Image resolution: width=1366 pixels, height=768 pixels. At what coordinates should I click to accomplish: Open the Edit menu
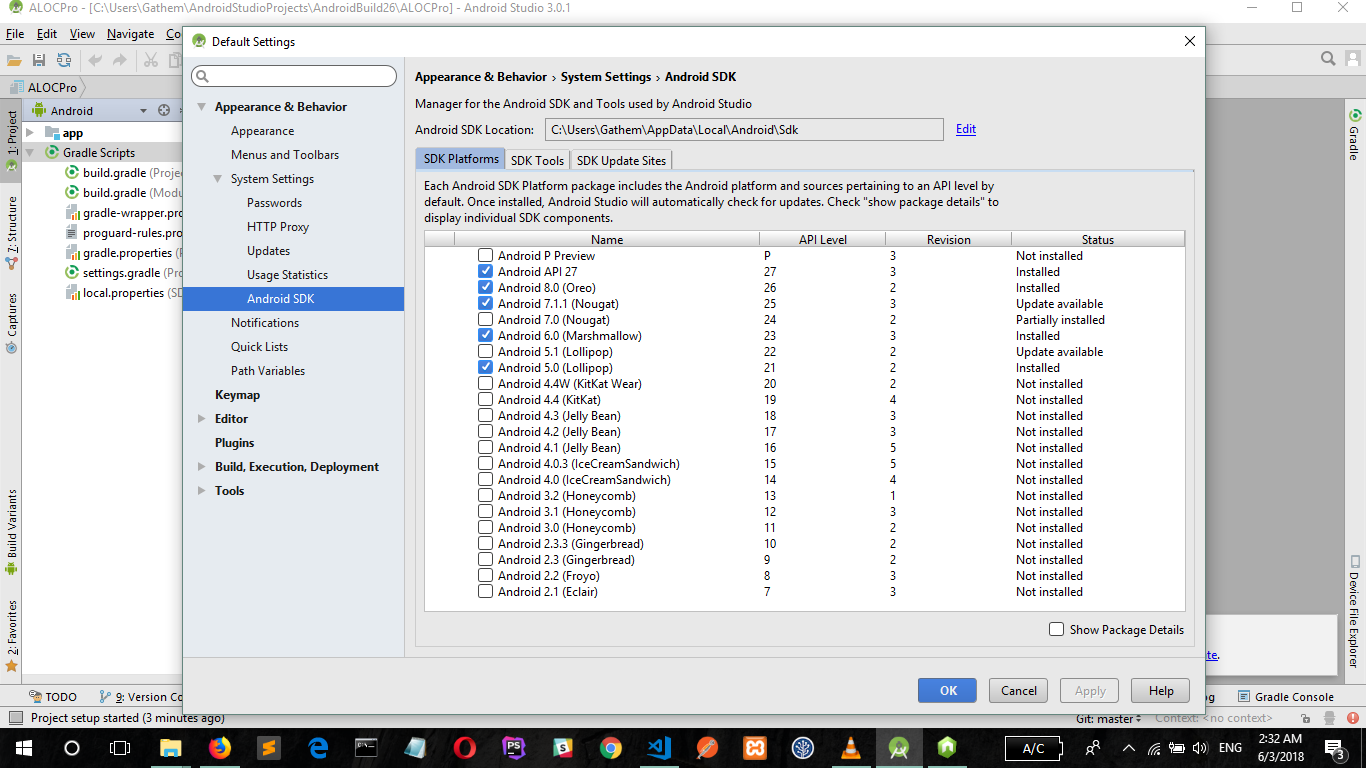coord(46,34)
